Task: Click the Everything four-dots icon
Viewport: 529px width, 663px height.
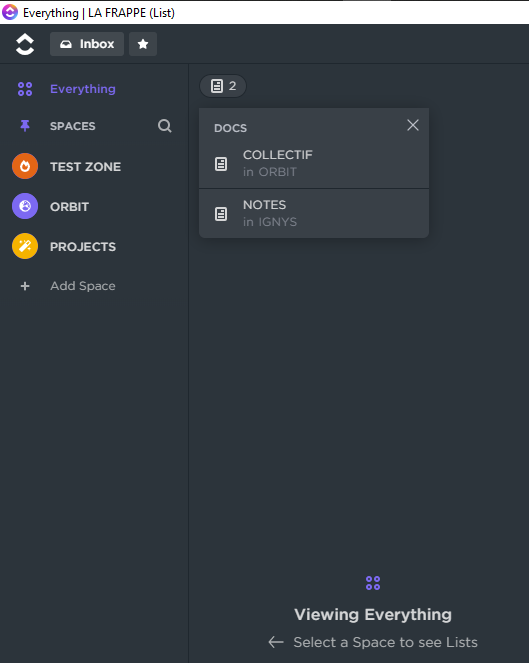Action: (25, 89)
